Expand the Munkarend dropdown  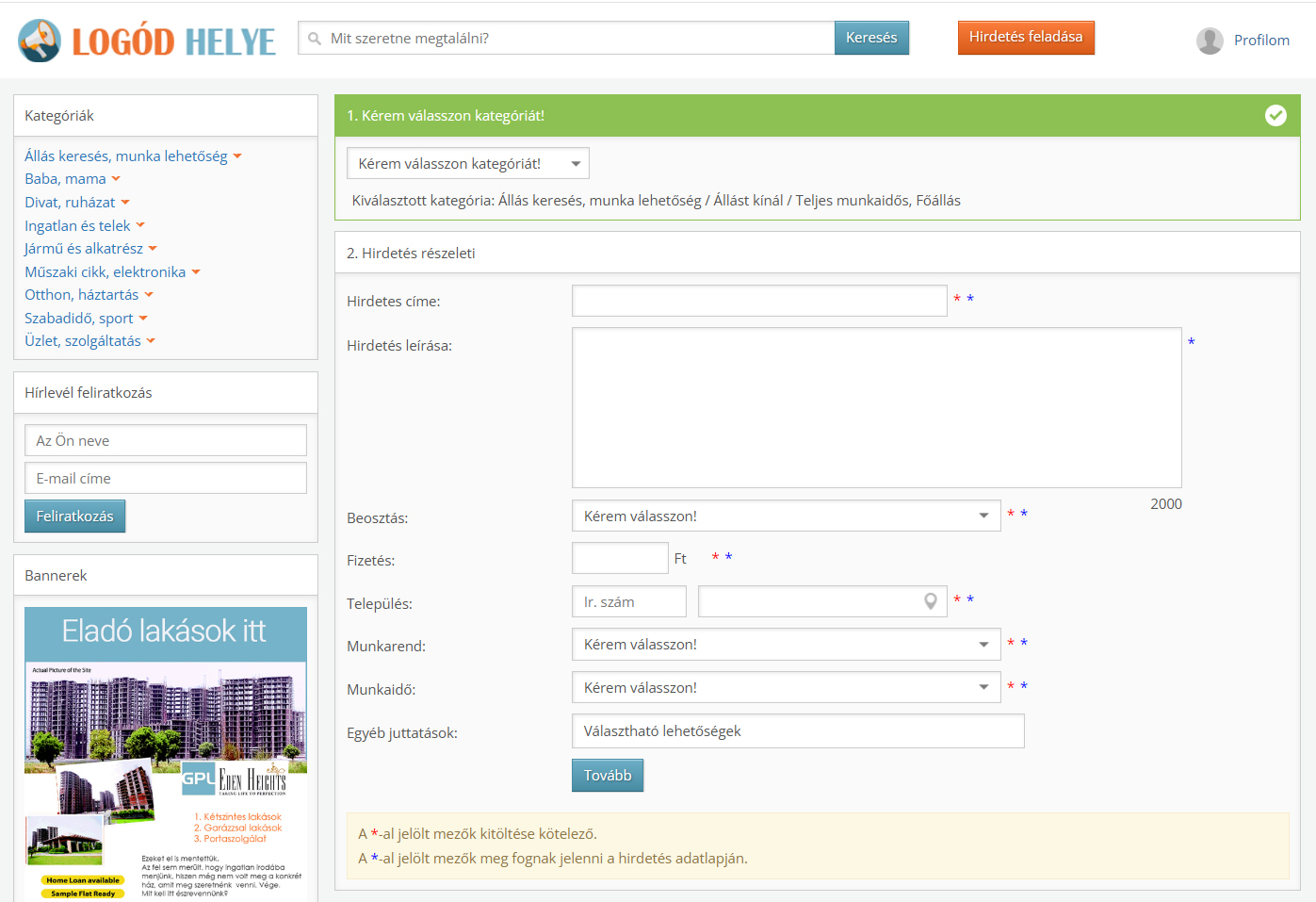pyautogui.click(x=786, y=645)
